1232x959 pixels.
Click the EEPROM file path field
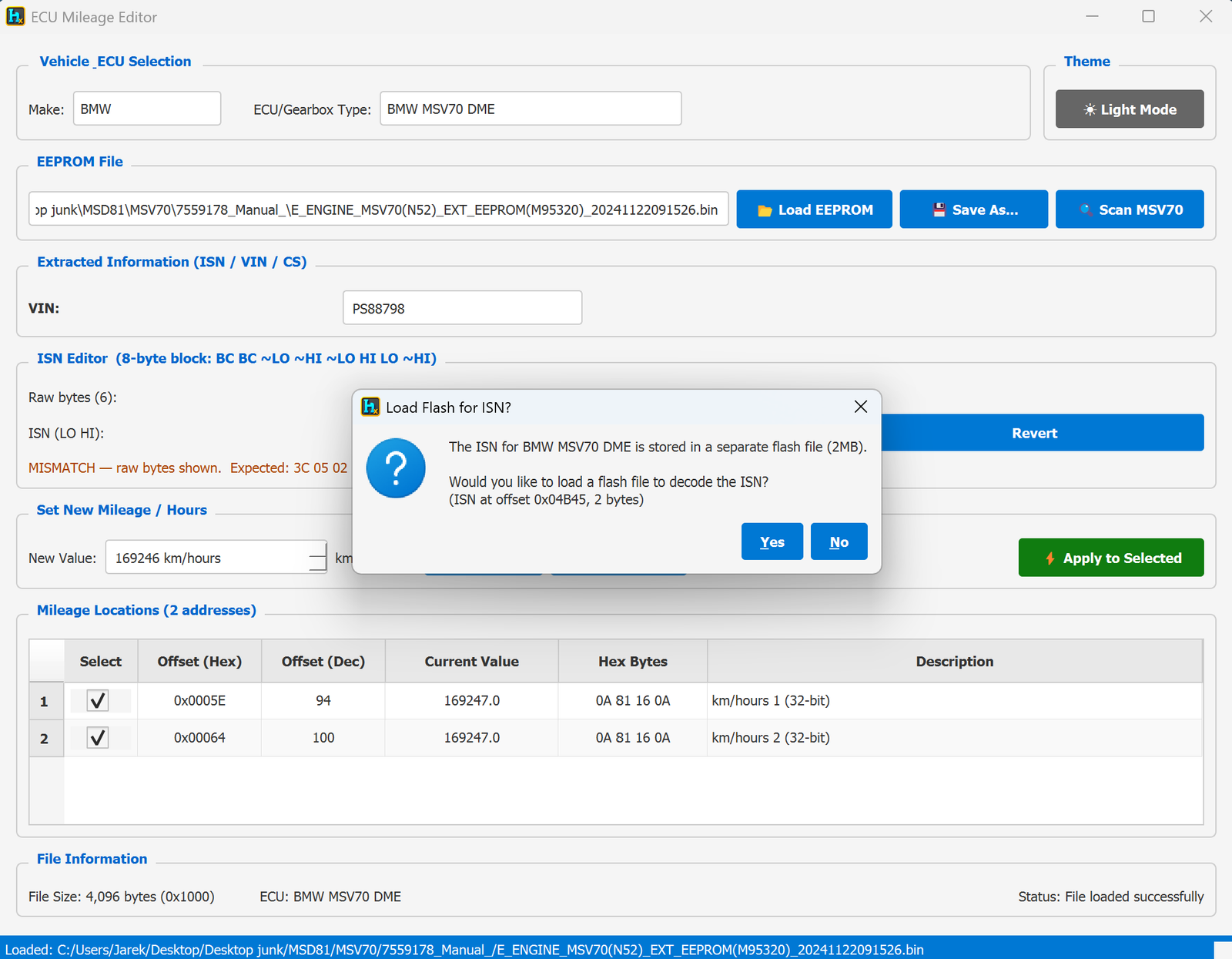(379, 210)
